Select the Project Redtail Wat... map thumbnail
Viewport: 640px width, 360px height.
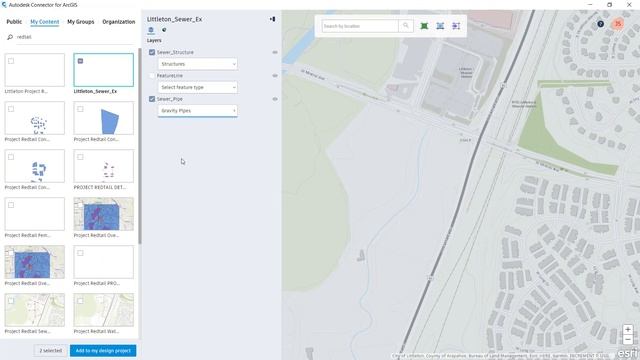tap(104, 310)
